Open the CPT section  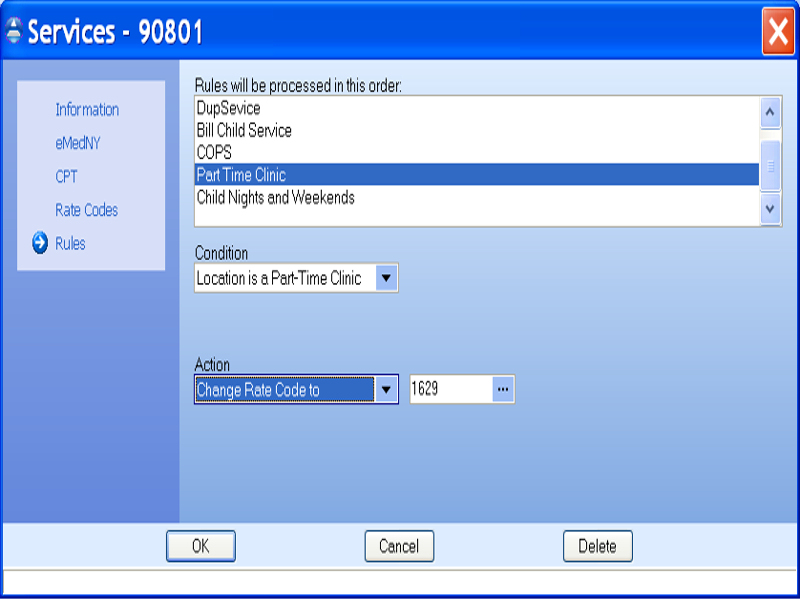[x=66, y=177]
